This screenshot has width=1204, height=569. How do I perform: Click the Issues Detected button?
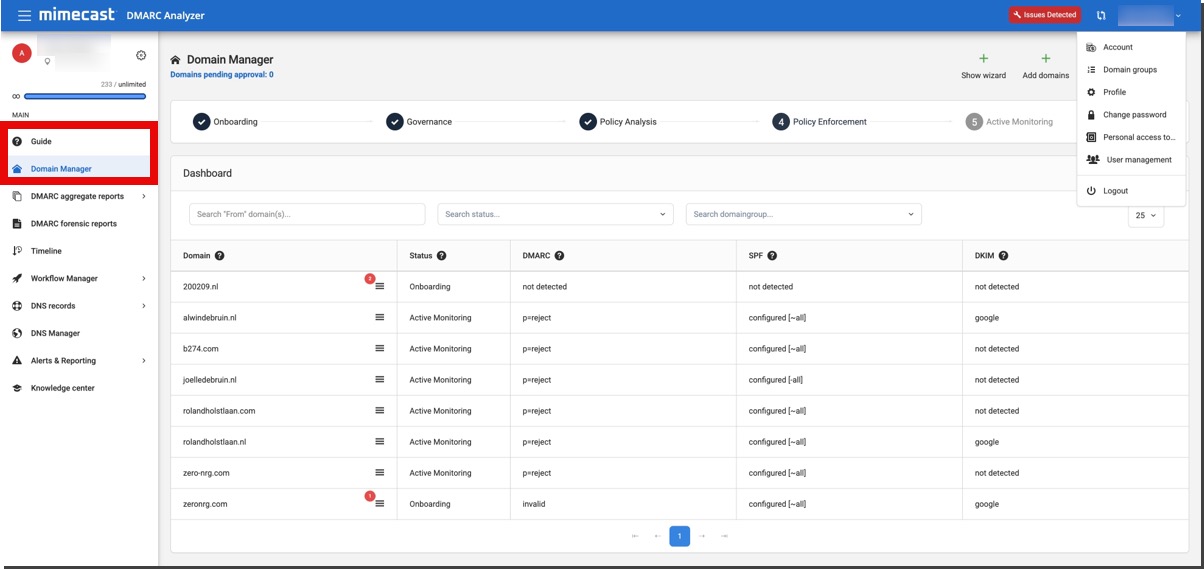[x=1045, y=15]
